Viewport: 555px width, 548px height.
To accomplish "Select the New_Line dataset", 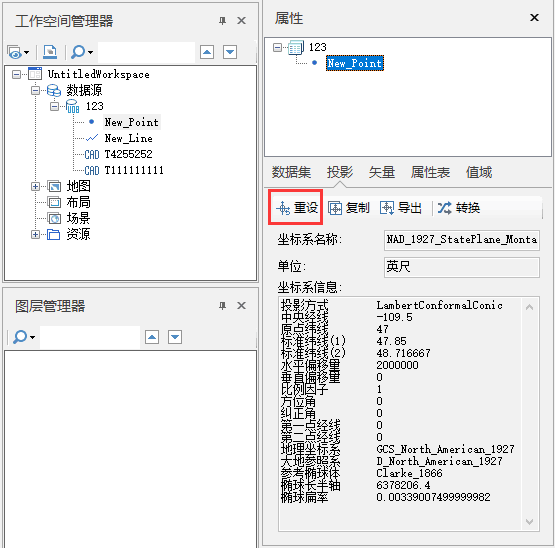I will pos(128,138).
